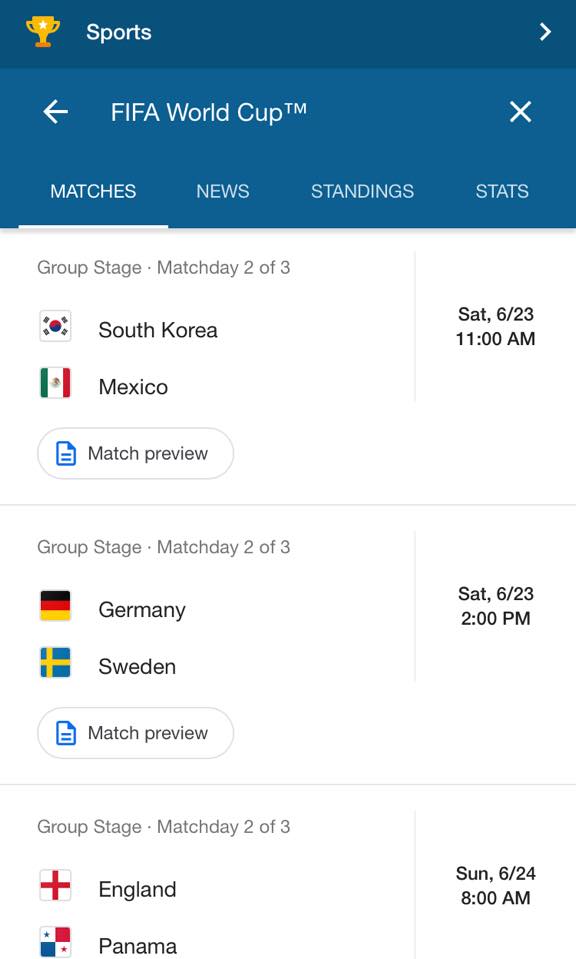Image resolution: width=576 pixels, height=959 pixels.
Task: Click the Panama flag icon
Action: [55, 942]
